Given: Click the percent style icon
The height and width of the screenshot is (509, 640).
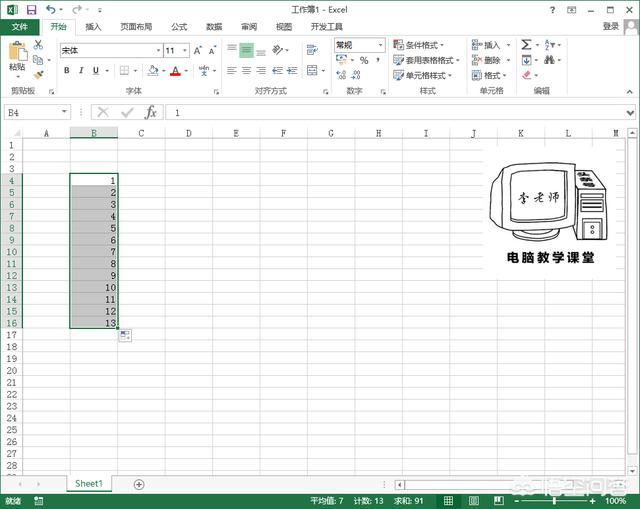Looking at the screenshot, I should (x=364, y=61).
